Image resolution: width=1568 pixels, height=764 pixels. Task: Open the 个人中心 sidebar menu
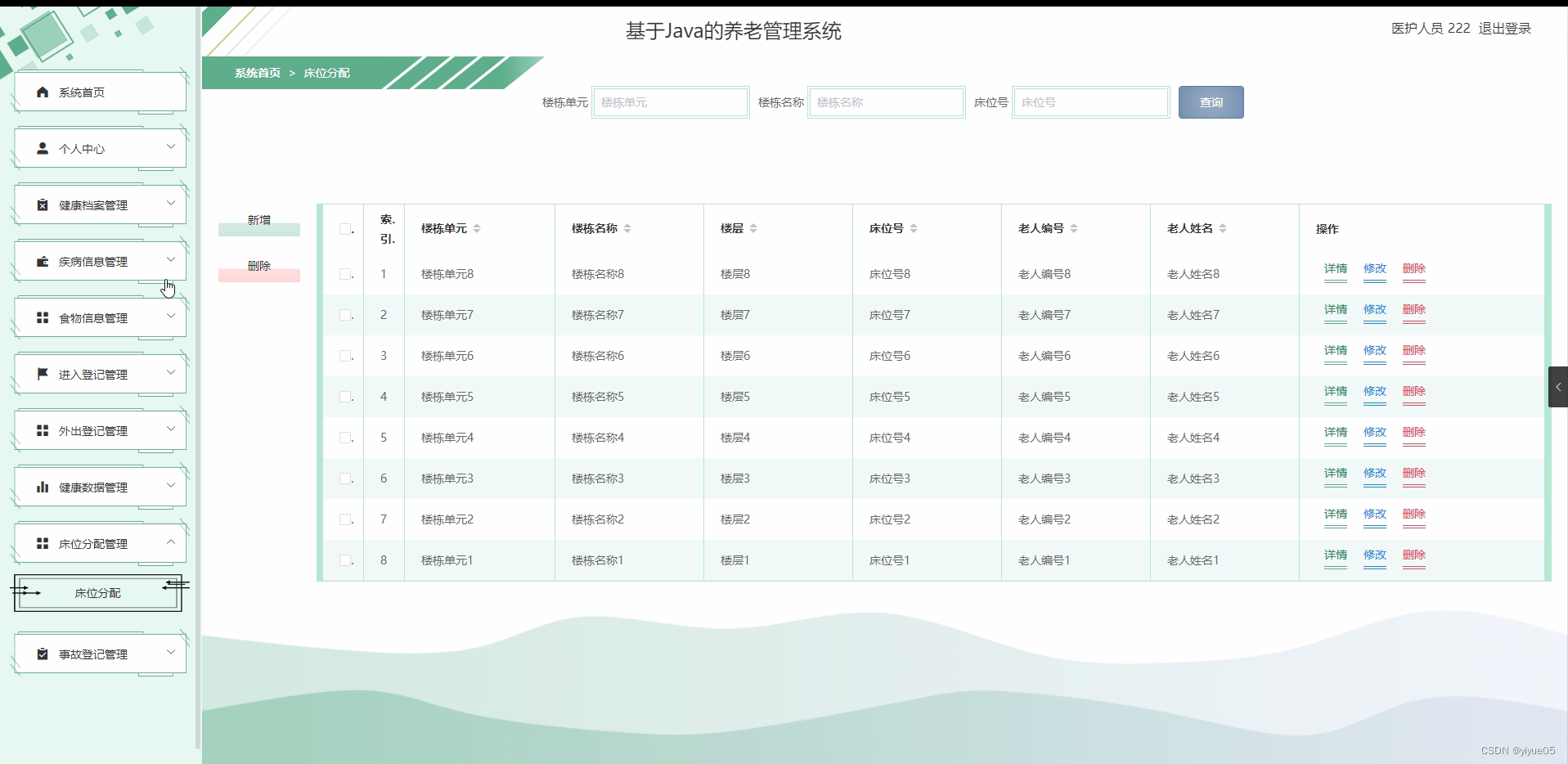pyautogui.click(x=100, y=149)
